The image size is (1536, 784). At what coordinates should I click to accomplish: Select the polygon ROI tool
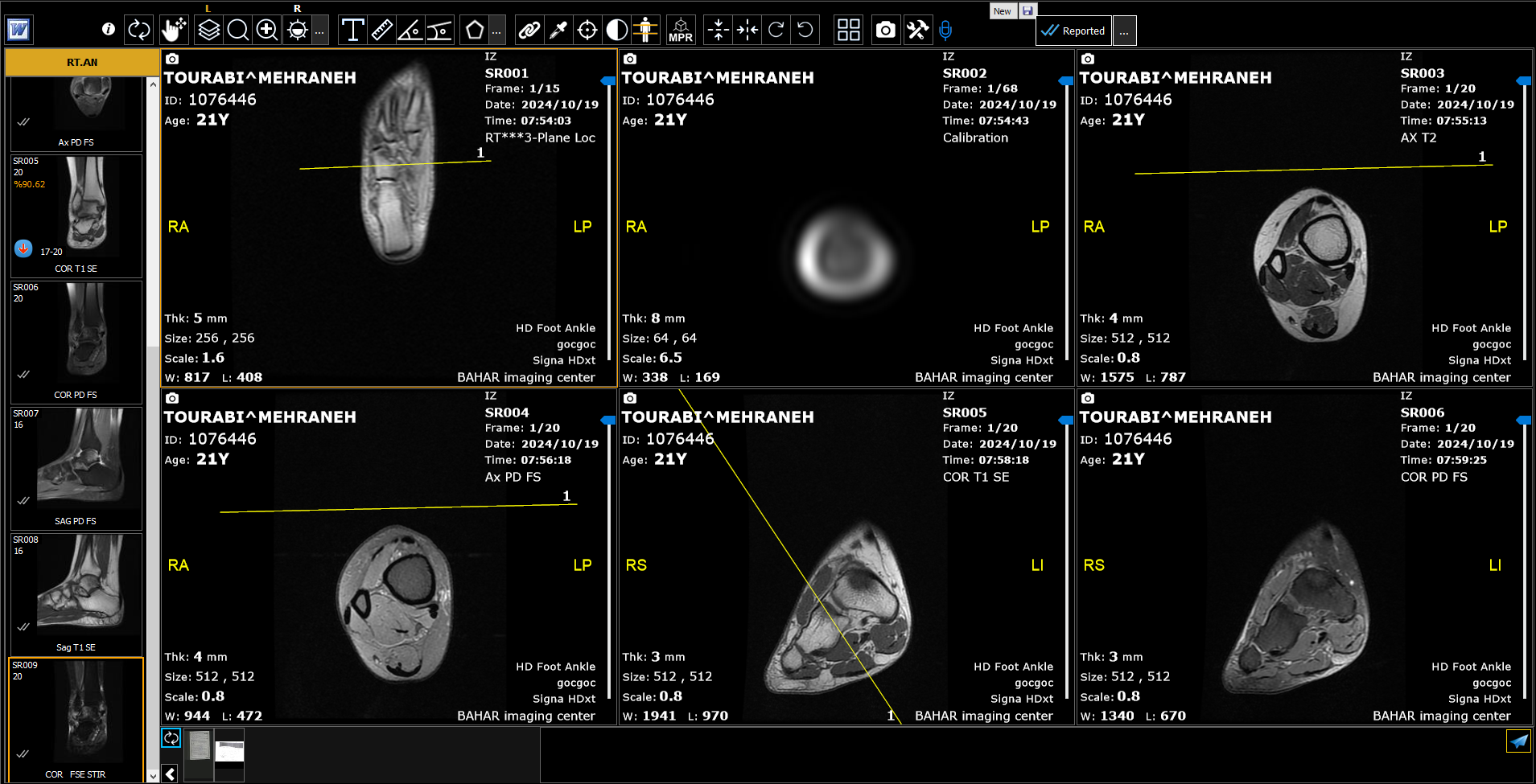pos(475,31)
